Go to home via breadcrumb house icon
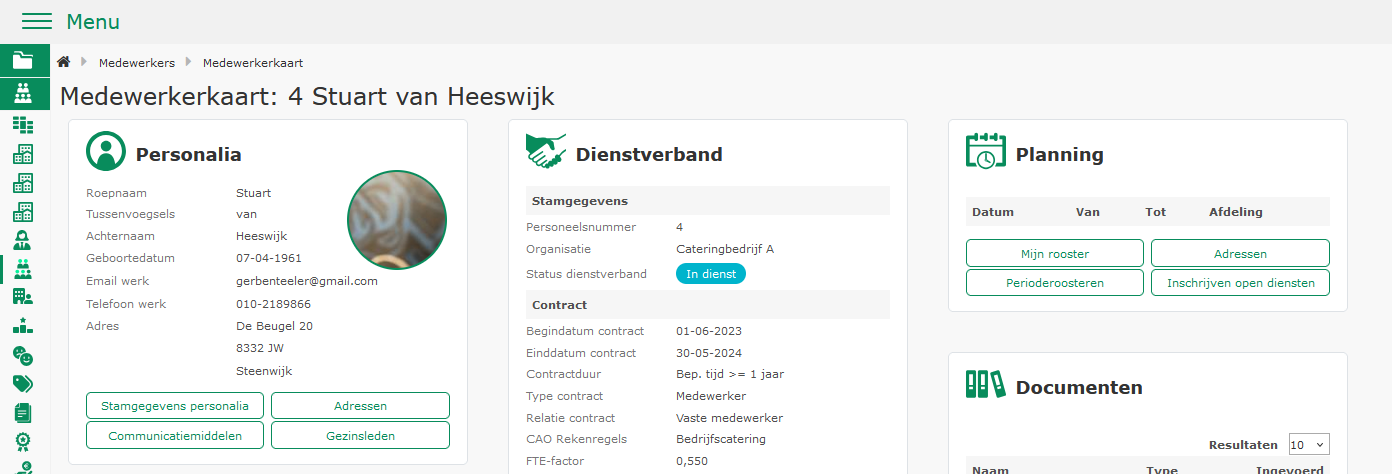Screen dimensions: 1392x474 coord(63,63)
